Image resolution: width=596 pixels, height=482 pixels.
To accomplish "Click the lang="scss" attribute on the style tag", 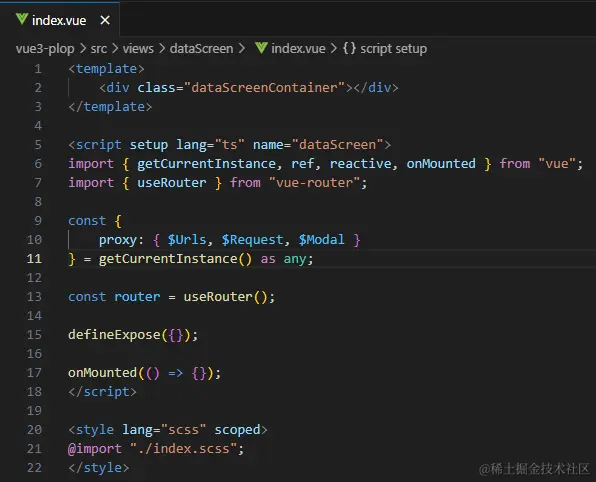I will click(x=164, y=430).
